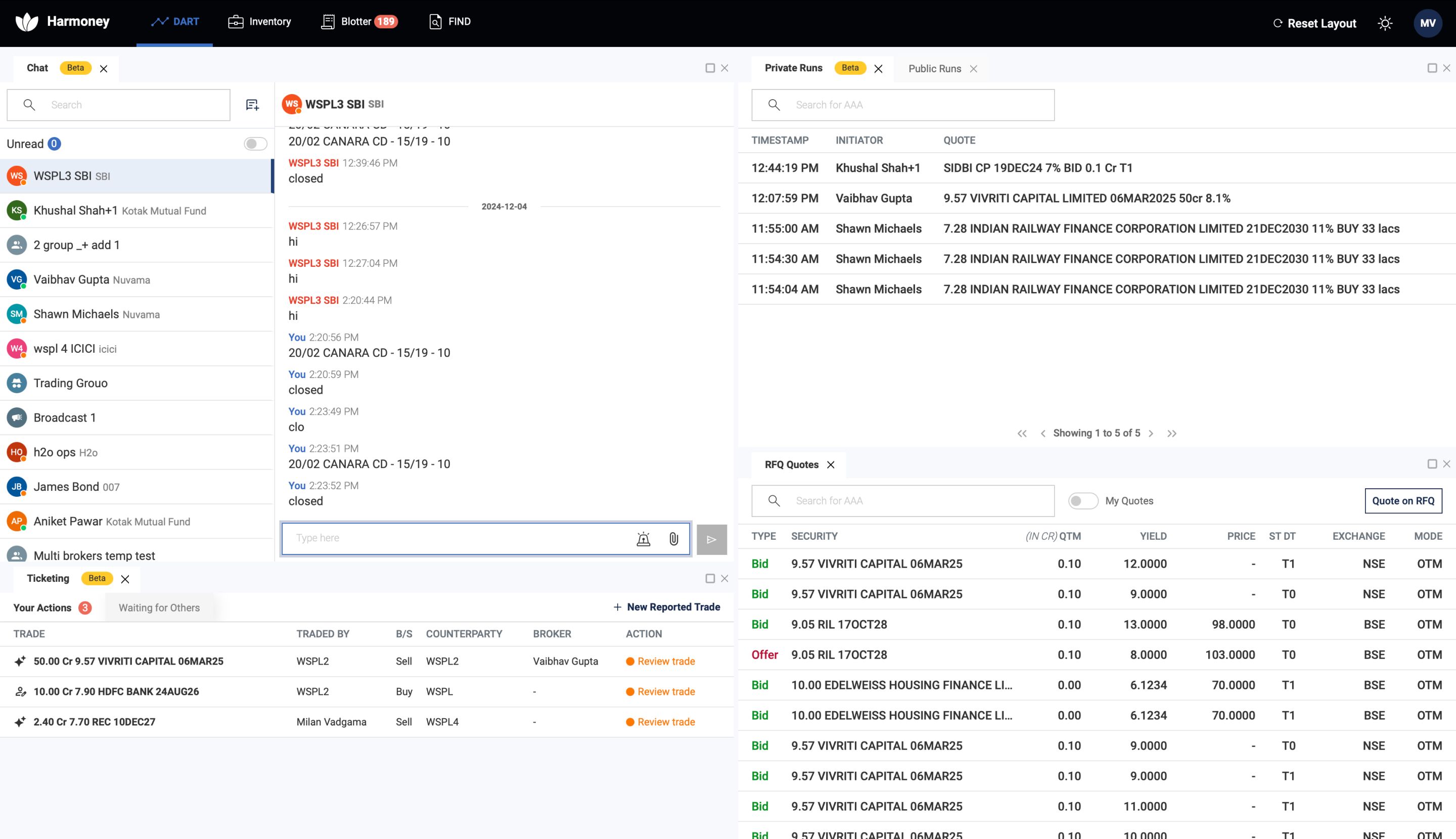Close the Public Runs tab
This screenshot has width=1456, height=839.
[x=974, y=69]
